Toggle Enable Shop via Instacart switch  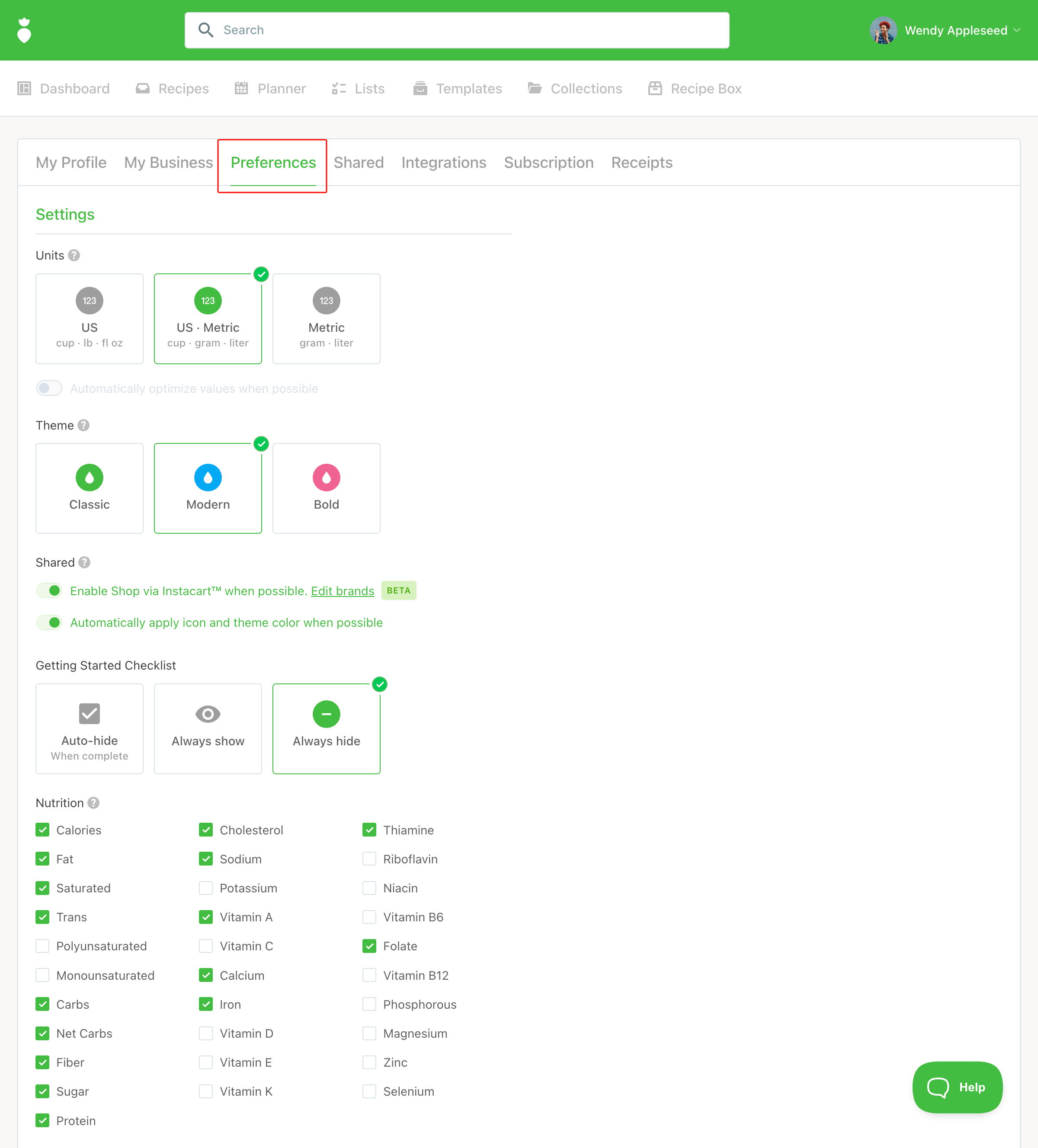pyautogui.click(x=50, y=590)
